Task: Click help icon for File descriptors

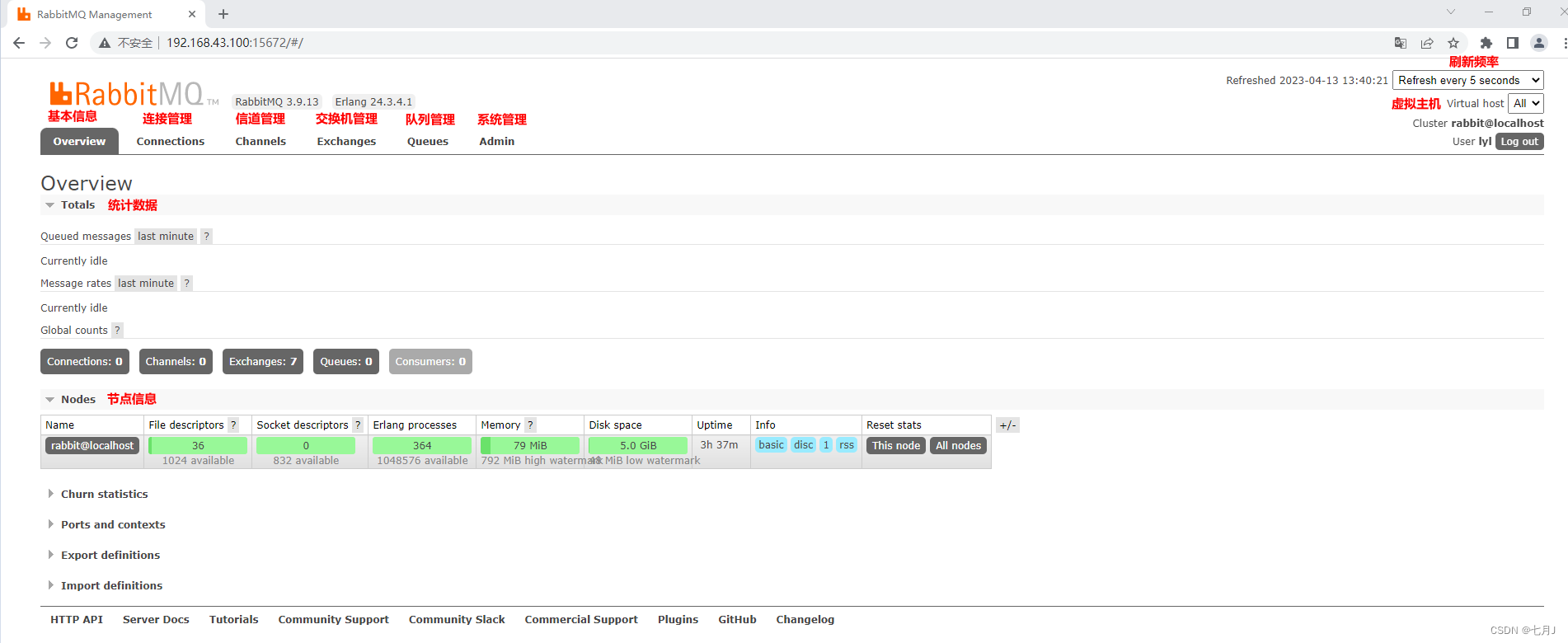Action: pos(233,425)
